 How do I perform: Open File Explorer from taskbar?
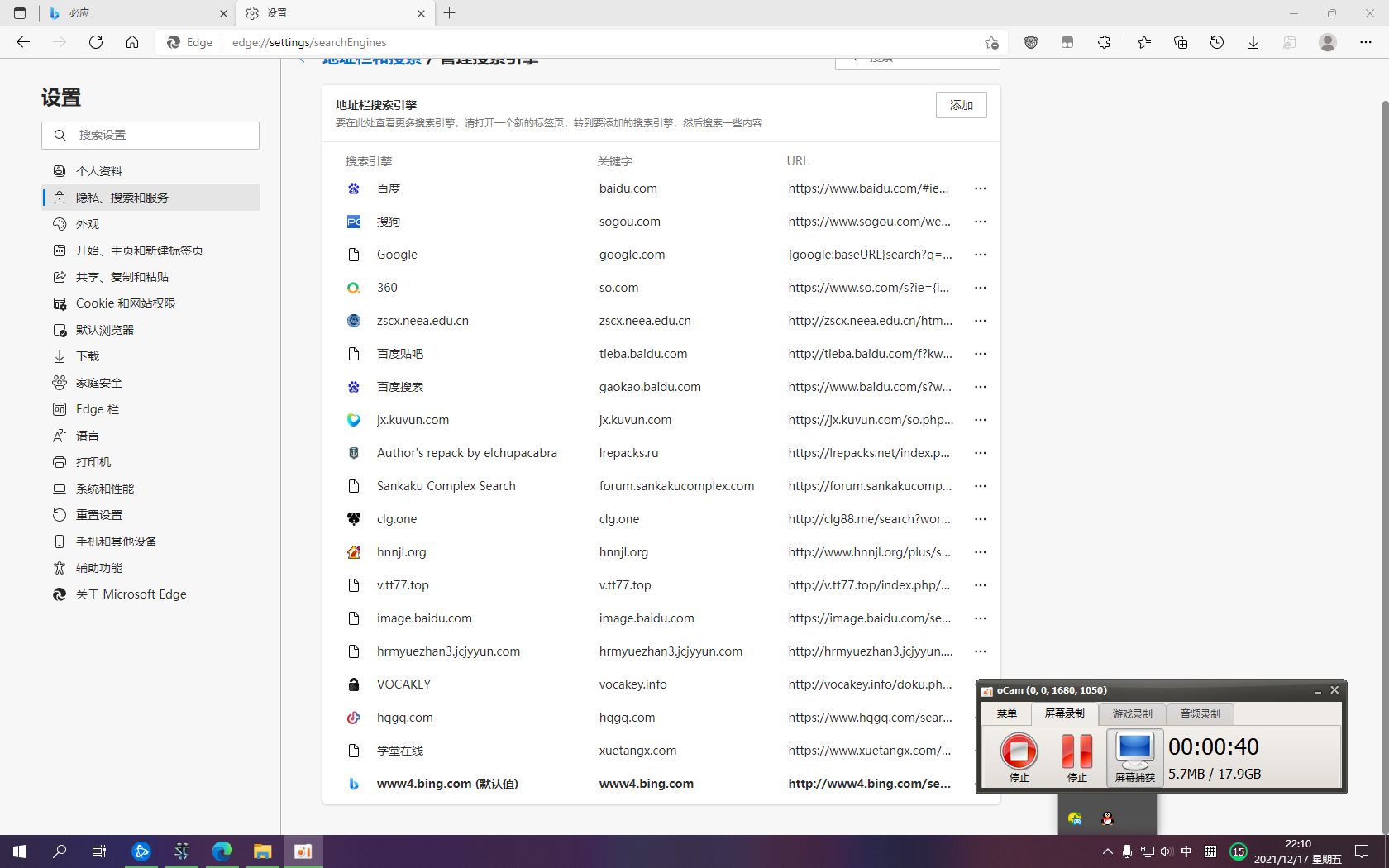[x=262, y=851]
